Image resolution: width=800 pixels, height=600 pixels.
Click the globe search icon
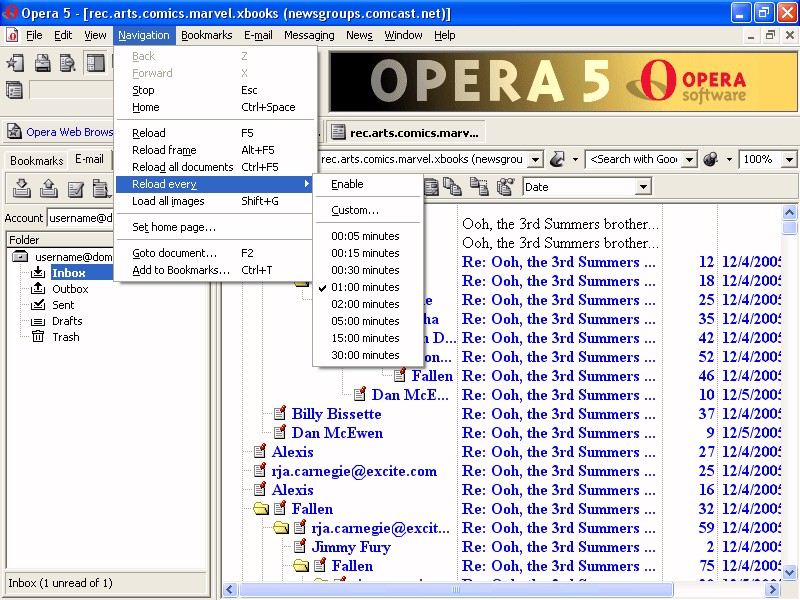coord(711,159)
